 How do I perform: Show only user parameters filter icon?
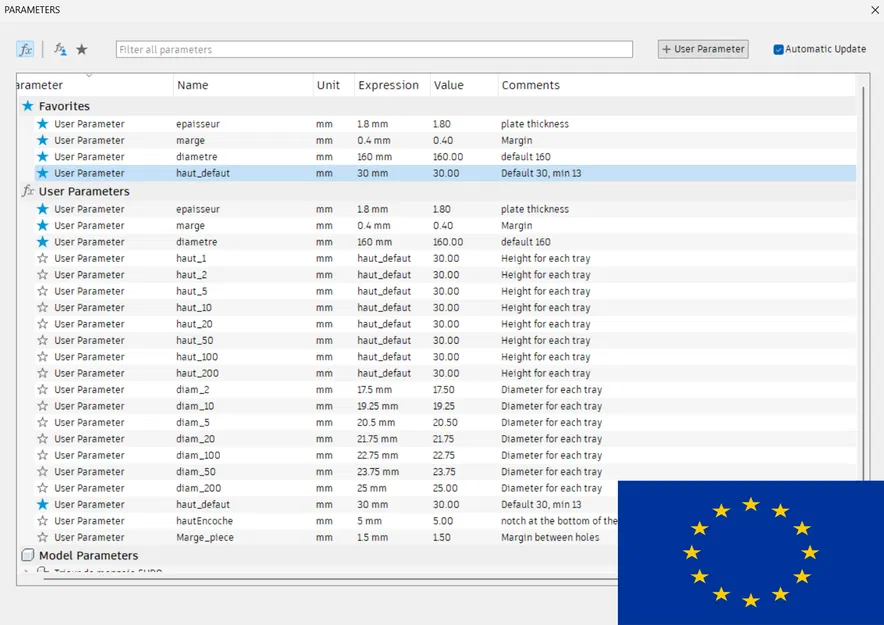coord(60,50)
